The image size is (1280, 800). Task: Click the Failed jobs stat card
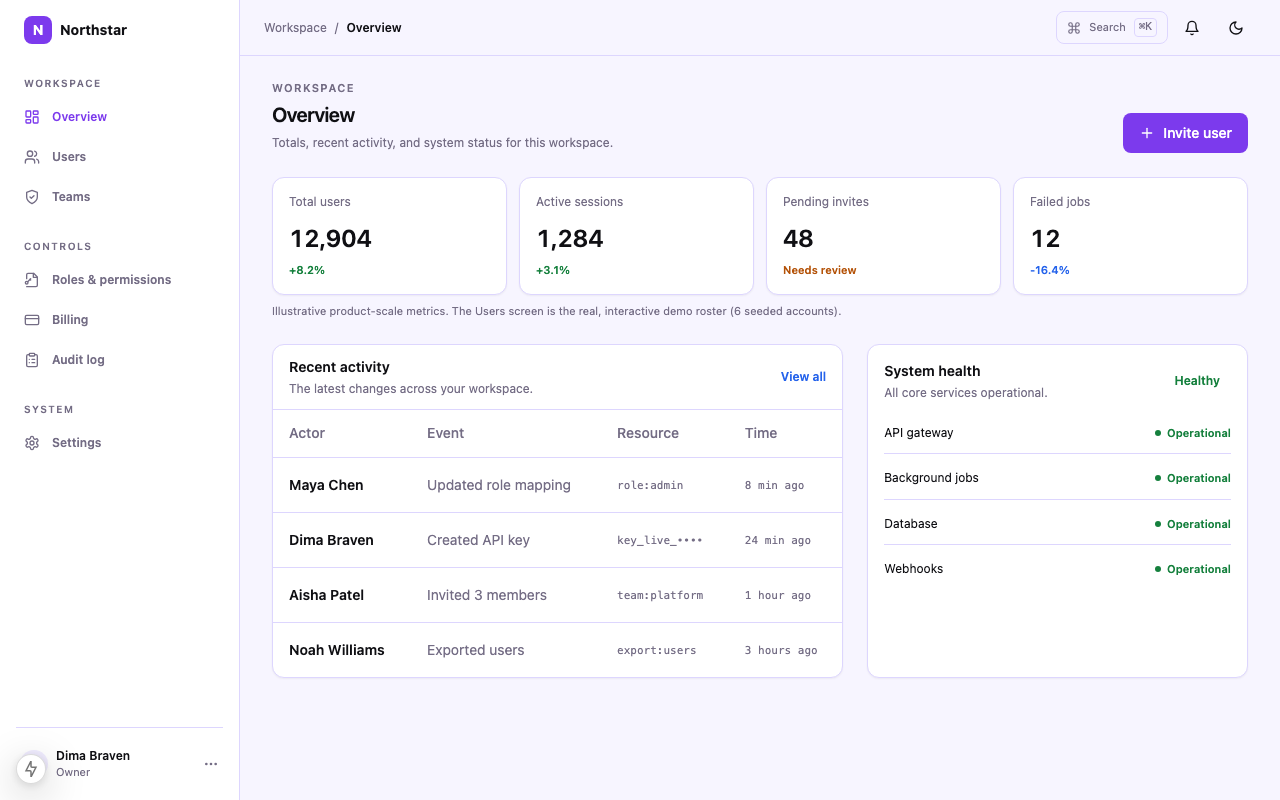click(1130, 236)
